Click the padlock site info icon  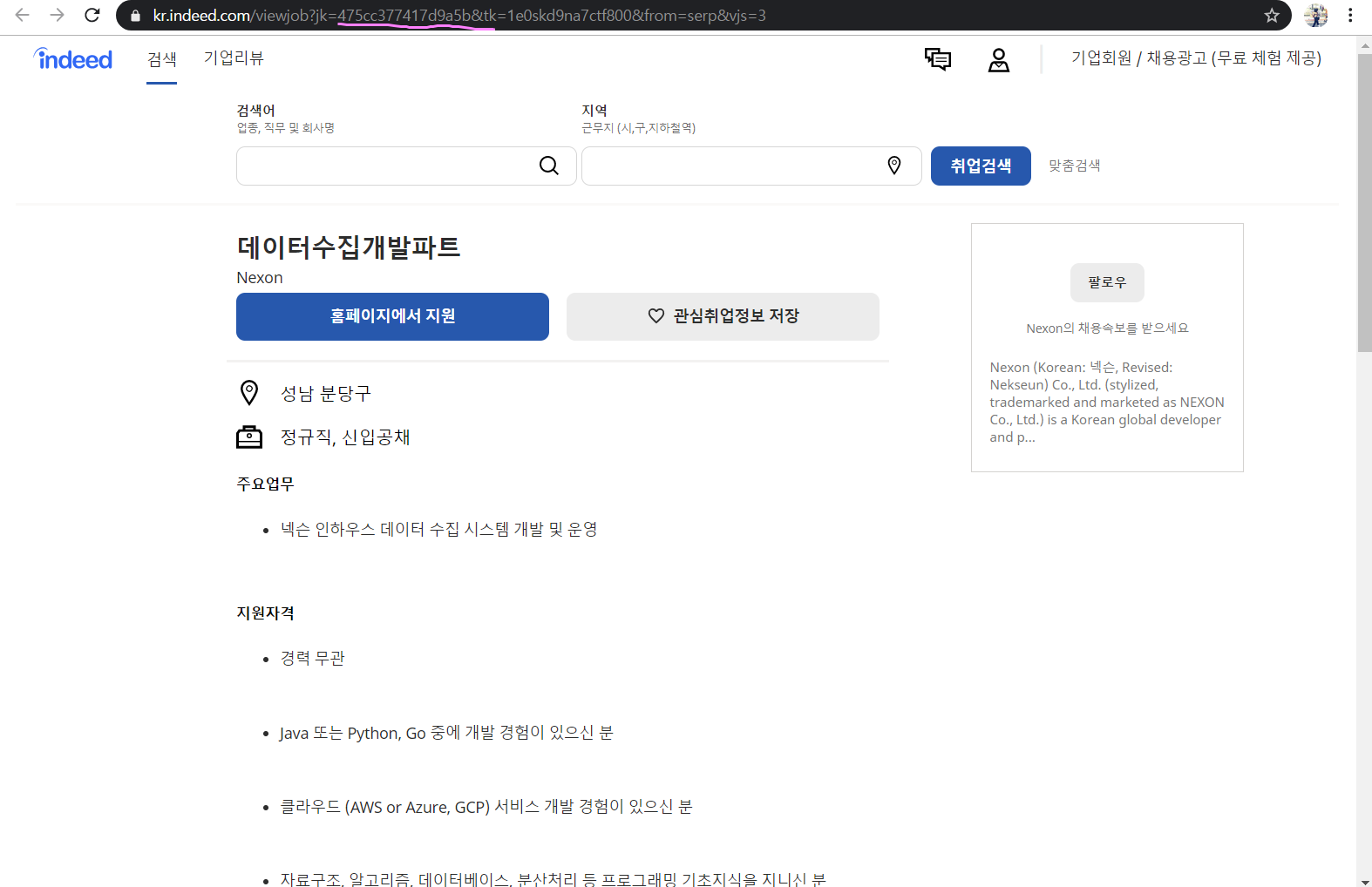click(x=135, y=16)
